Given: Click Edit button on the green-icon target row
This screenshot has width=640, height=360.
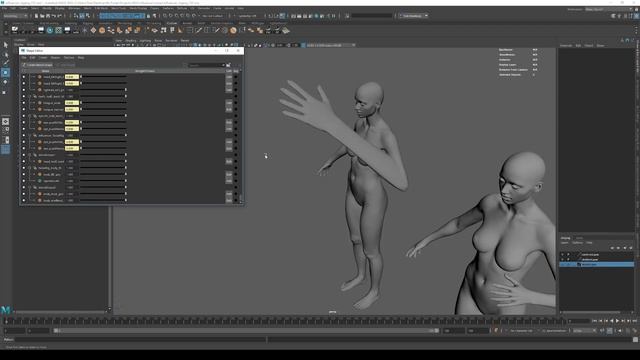Looking at the screenshot, I should click(229, 181).
